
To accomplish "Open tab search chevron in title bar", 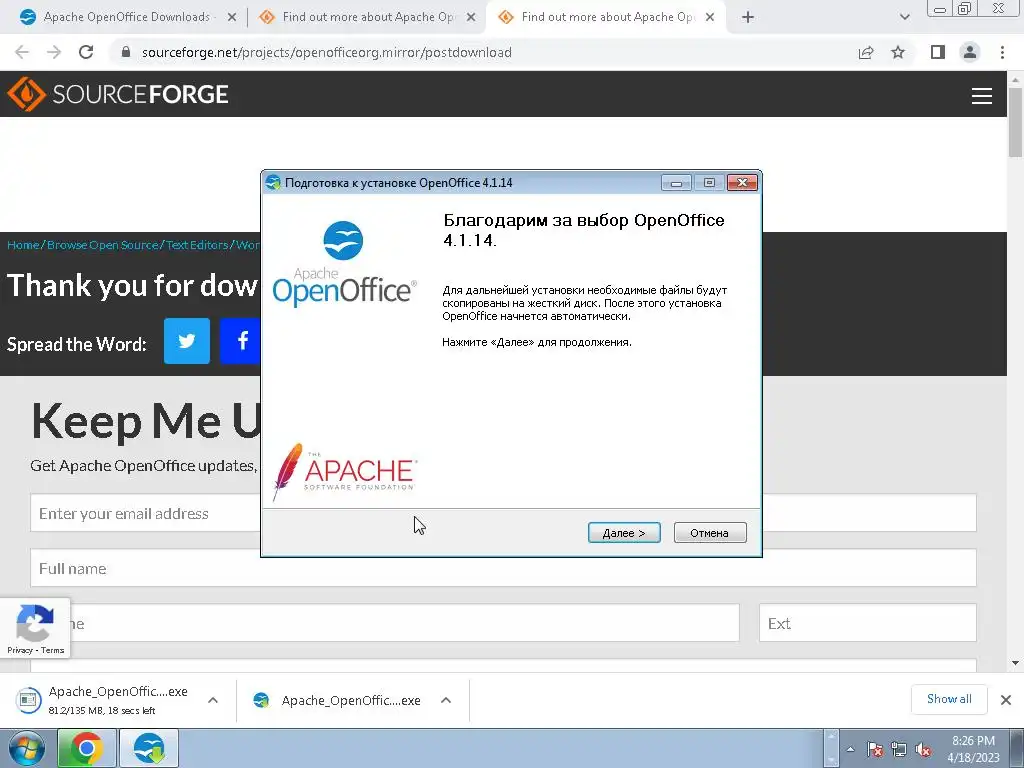I will pos(904,17).
